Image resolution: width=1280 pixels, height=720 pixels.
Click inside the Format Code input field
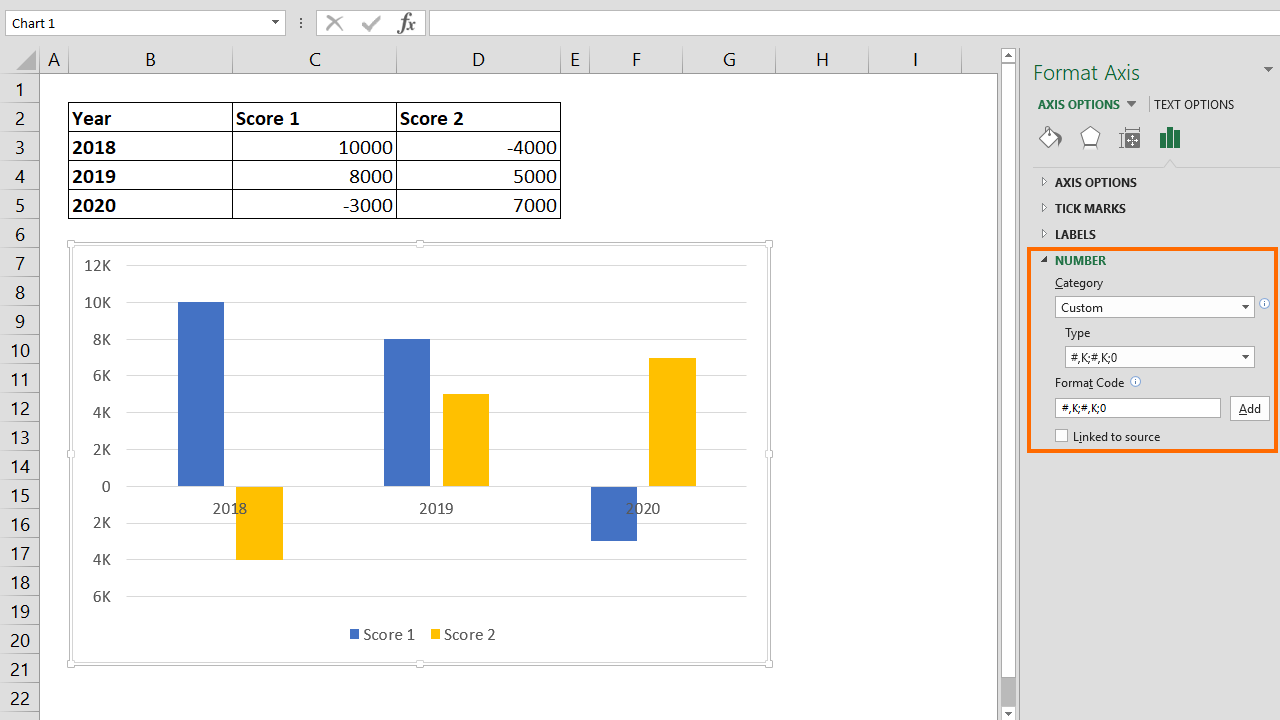click(x=1137, y=408)
